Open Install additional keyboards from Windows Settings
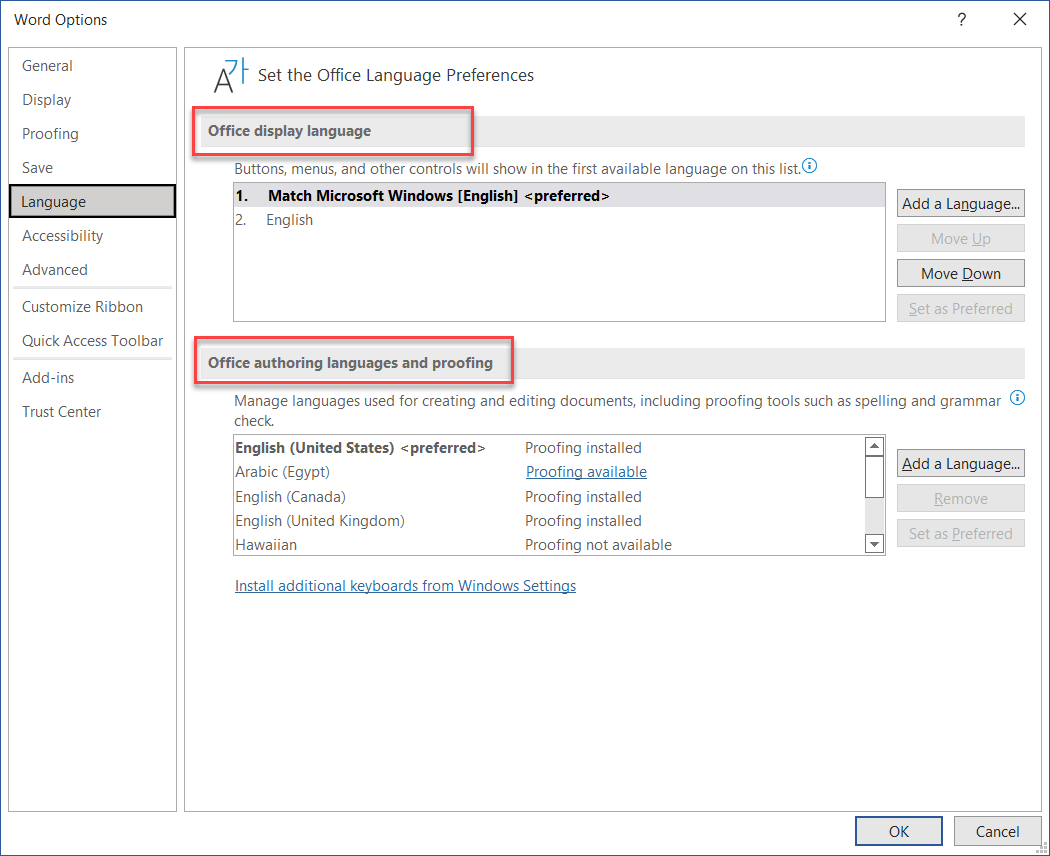Viewport: 1050px width, 856px height. point(405,585)
